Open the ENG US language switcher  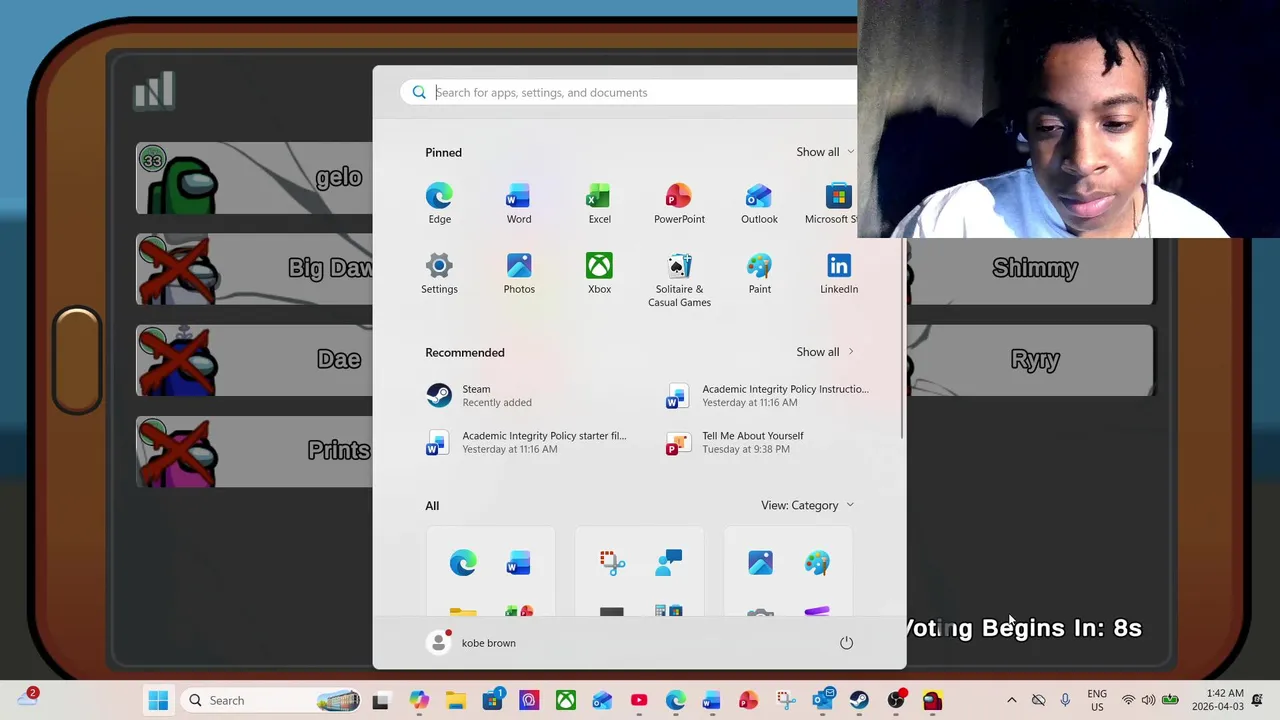pos(1097,700)
